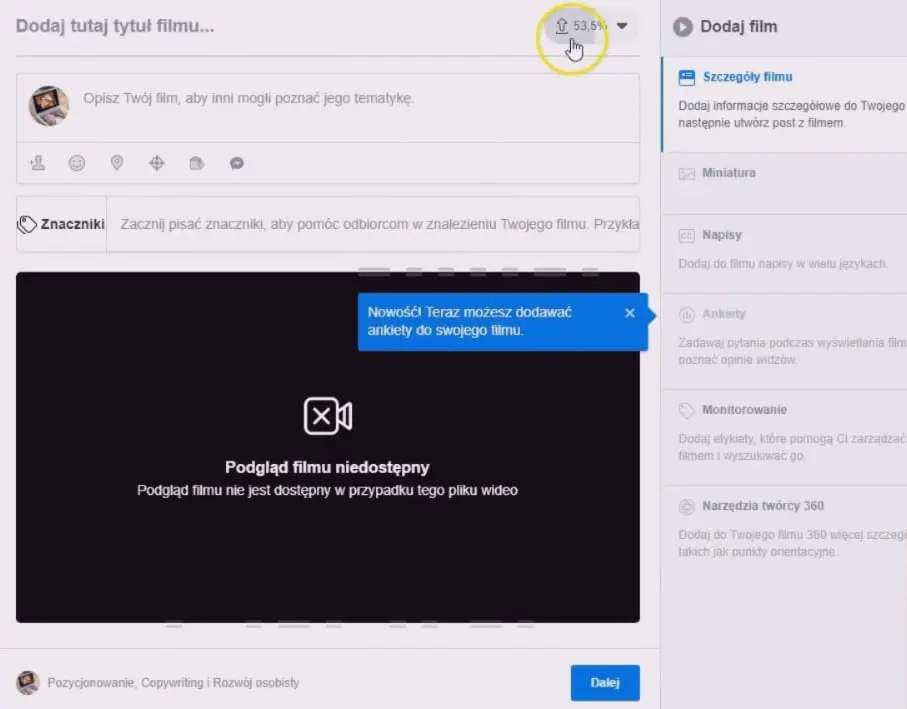Click the Napisy CC icon
This screenshot has height=709, width=907.
687,235
